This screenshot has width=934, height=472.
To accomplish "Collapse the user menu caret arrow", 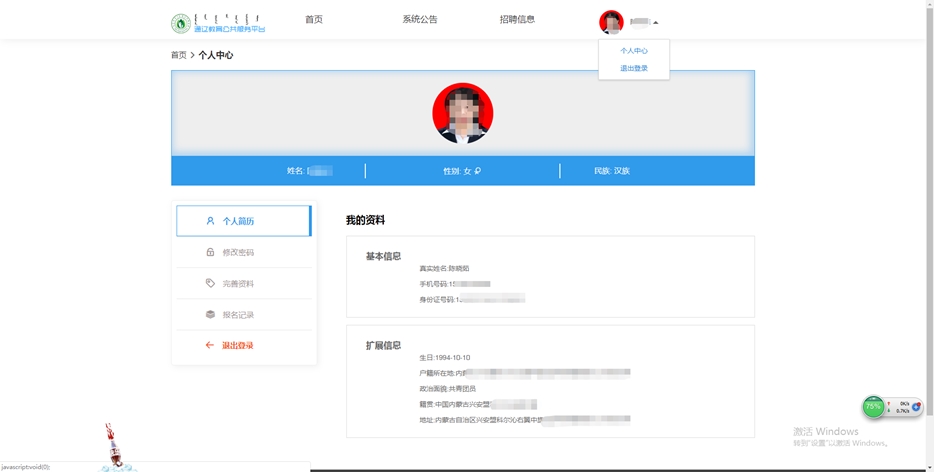I will (656, 22).
